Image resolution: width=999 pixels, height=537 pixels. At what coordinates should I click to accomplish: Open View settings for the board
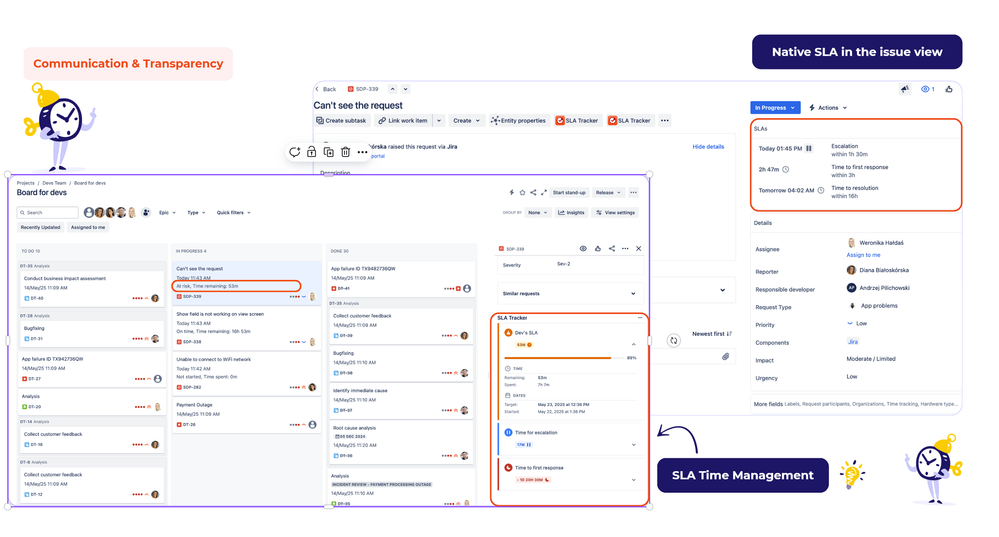tap(615, 213)
